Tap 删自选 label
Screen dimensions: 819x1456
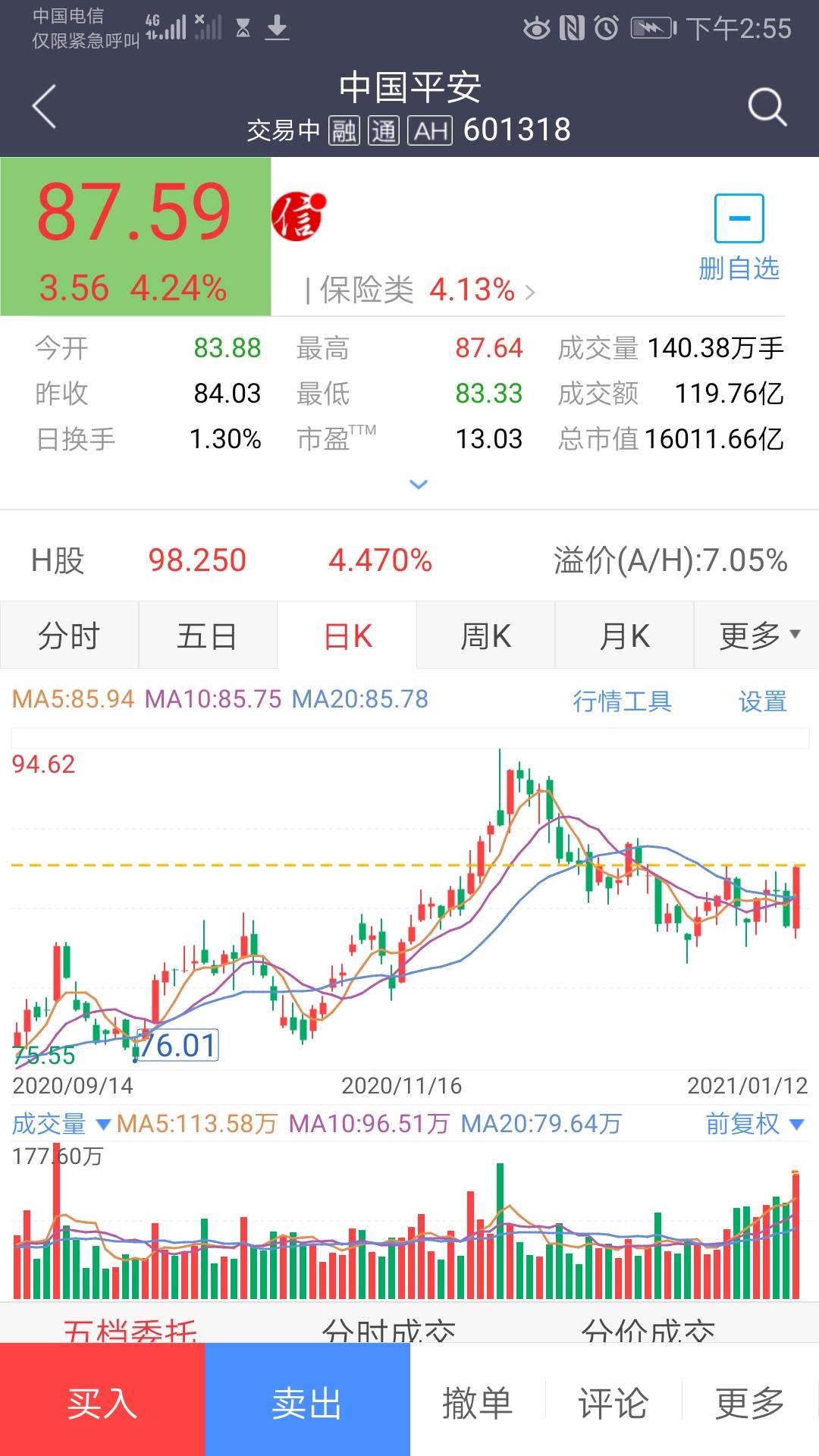[739, 268]
